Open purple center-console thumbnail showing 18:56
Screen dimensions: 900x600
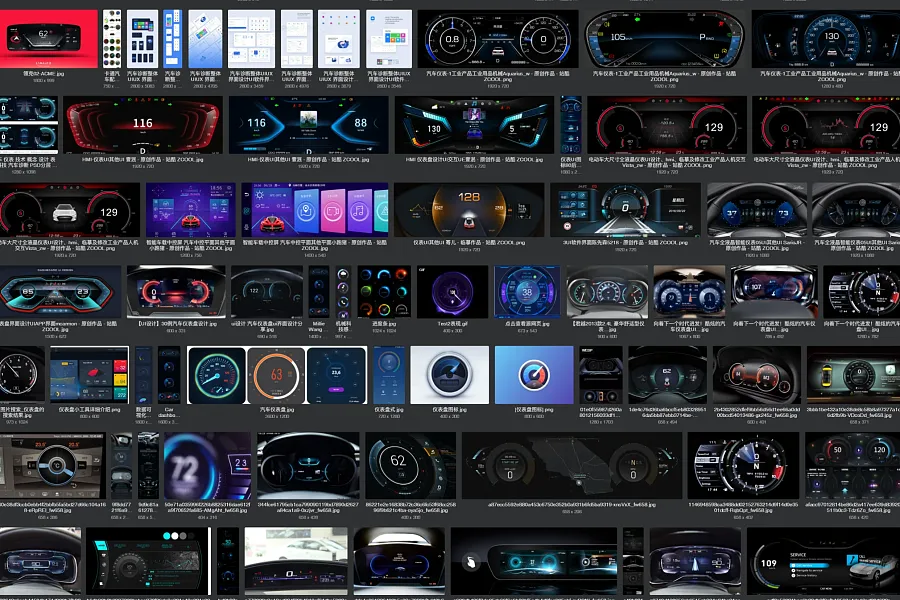click(191, 210)
